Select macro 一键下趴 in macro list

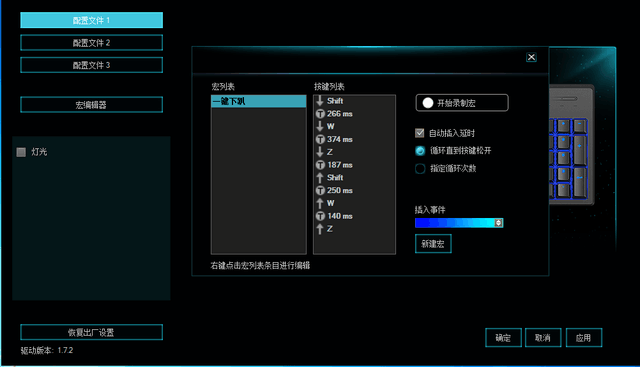click(259, 101)
